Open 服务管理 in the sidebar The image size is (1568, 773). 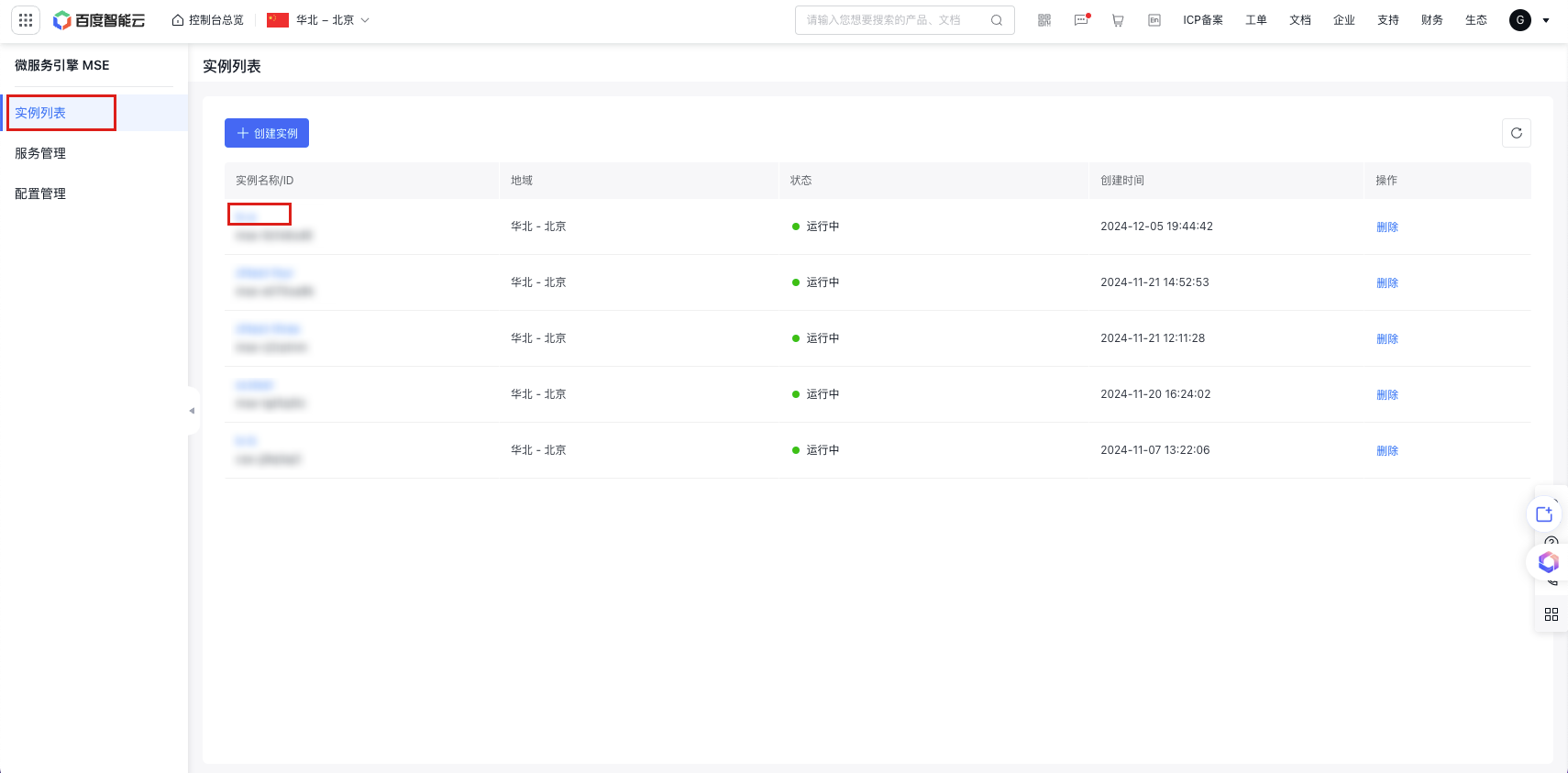coord(40,153)
